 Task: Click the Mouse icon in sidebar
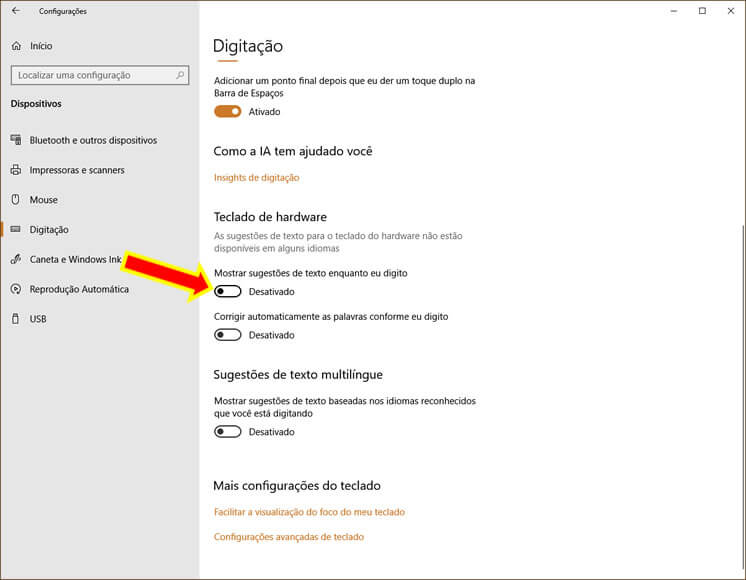(x=16, y=200)
